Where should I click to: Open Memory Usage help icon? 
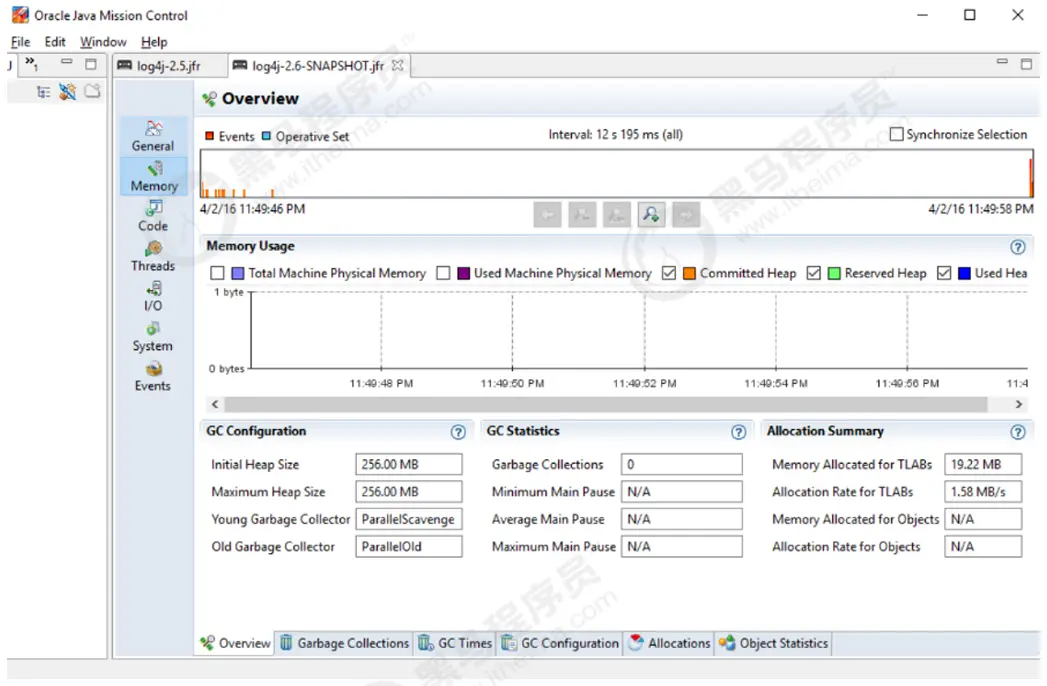(1017, 247)
